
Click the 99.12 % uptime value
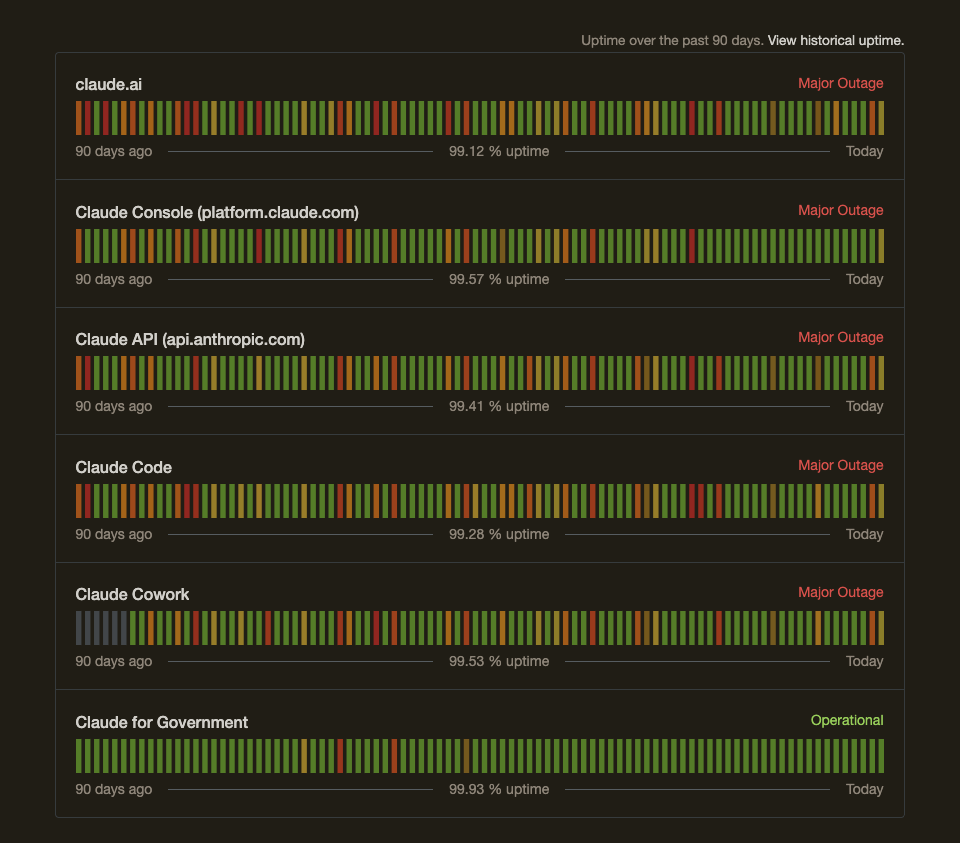click(499, 151)
